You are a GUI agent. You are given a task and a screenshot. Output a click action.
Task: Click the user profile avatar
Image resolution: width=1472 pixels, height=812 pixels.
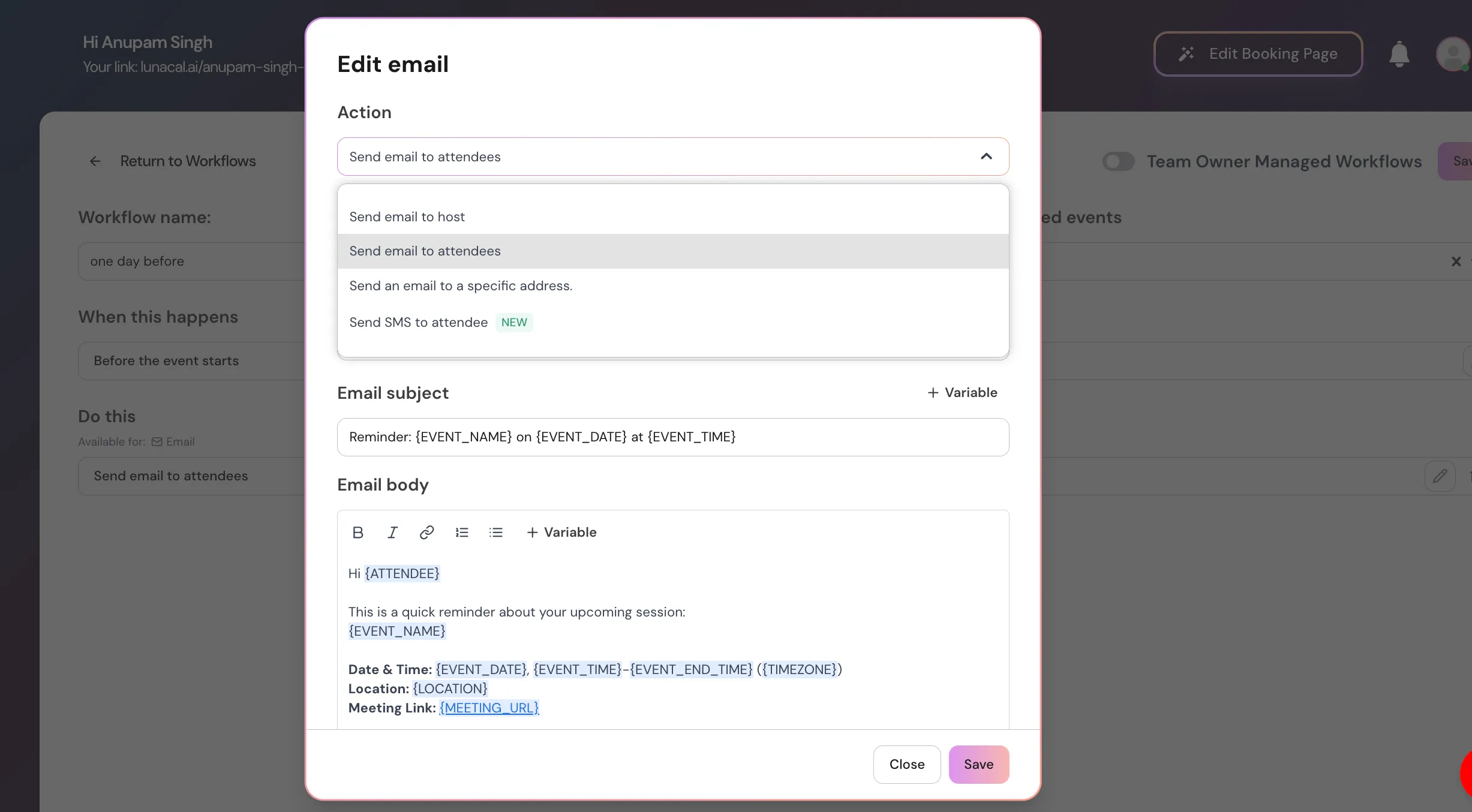(1453, 55)
